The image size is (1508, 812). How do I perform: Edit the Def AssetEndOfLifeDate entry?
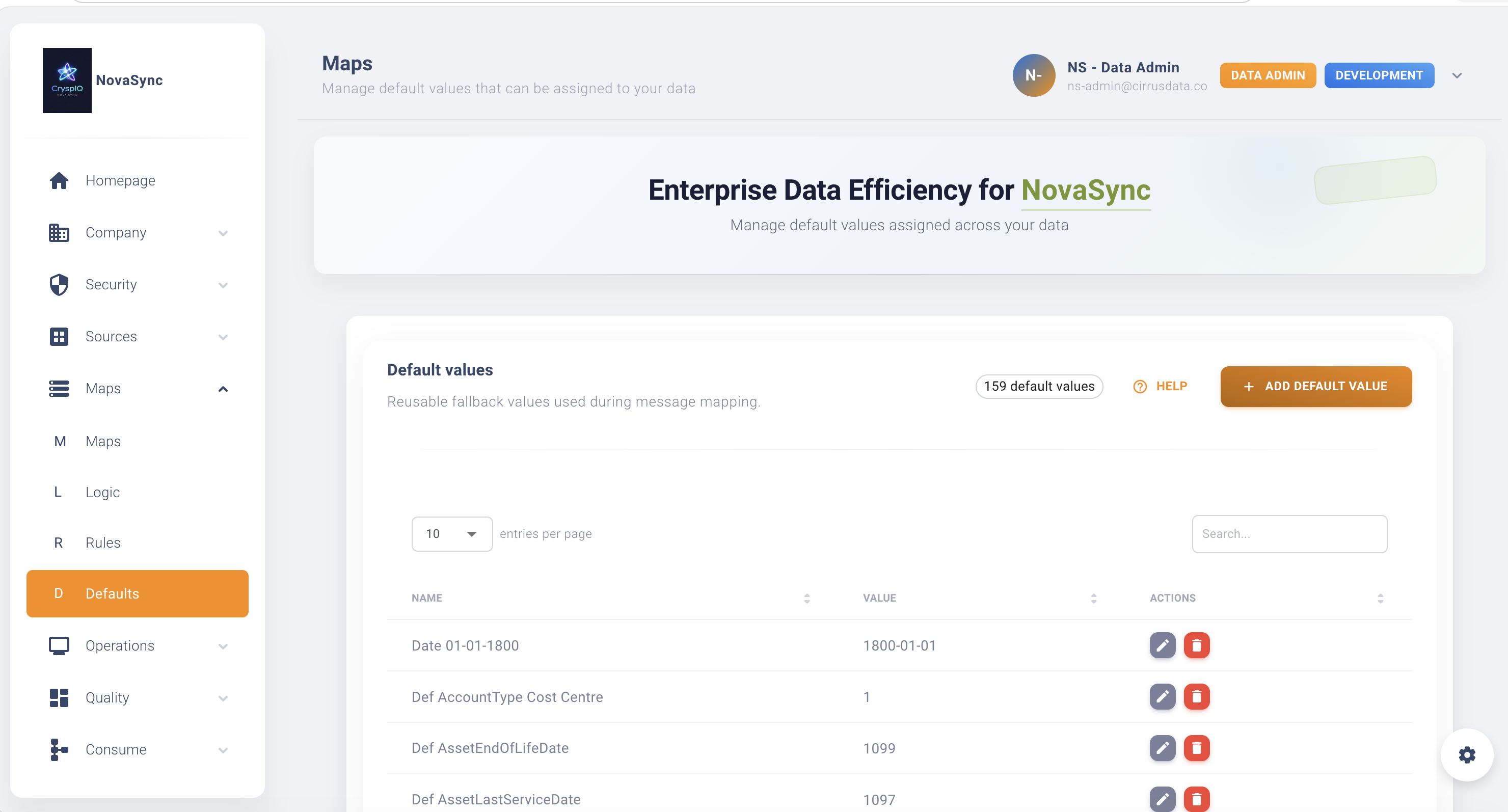coord(1162,748)
